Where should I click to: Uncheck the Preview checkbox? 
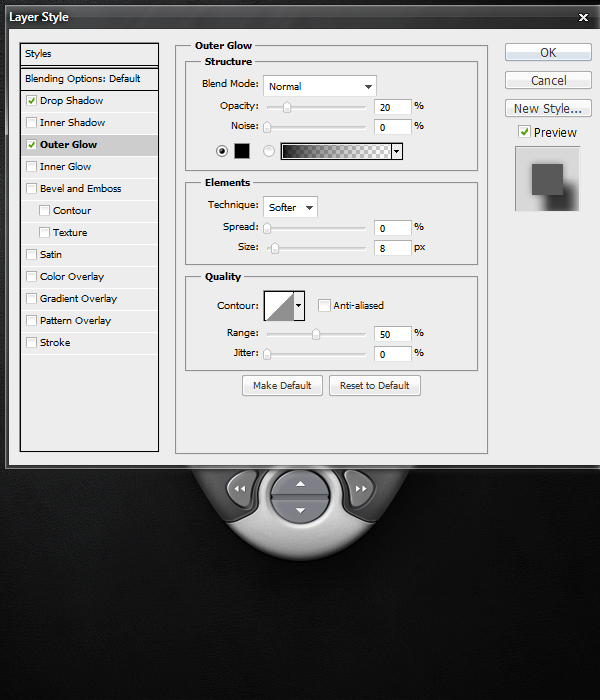tap(524, 132)
